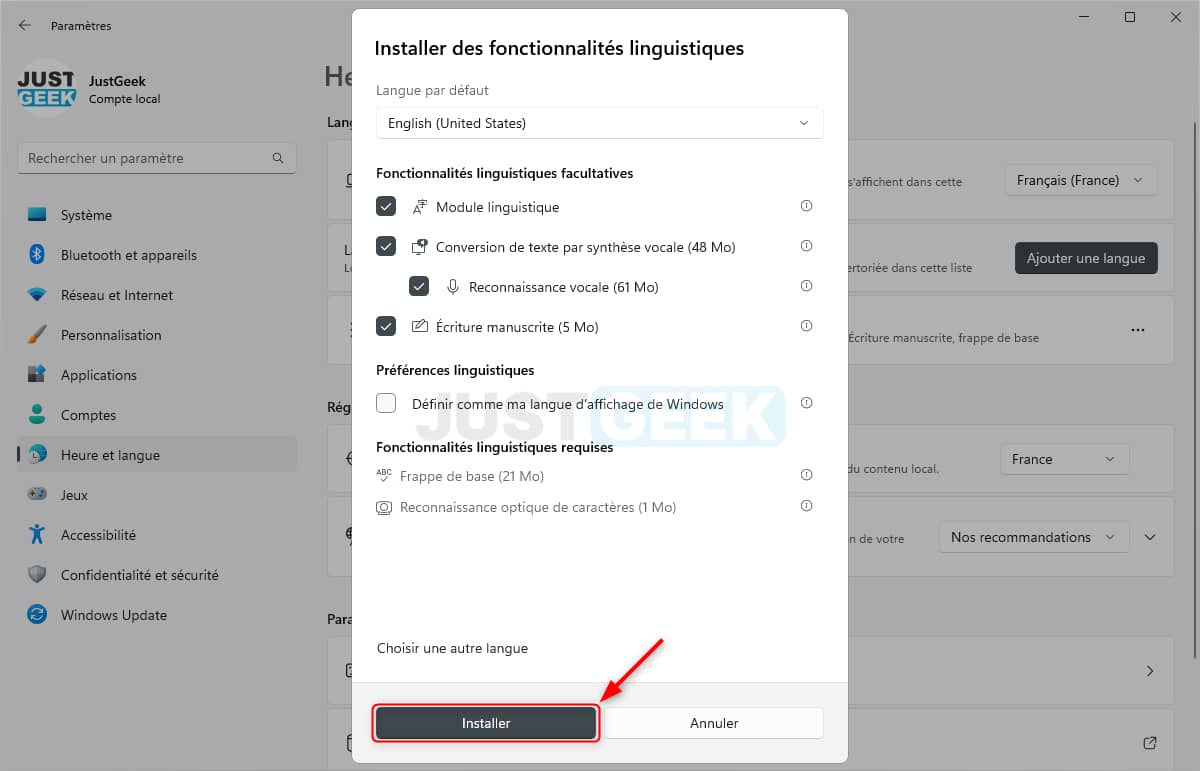Click info icon for Reconnaissance vocale
The image size is (1200, 771).
click(806, 286)
